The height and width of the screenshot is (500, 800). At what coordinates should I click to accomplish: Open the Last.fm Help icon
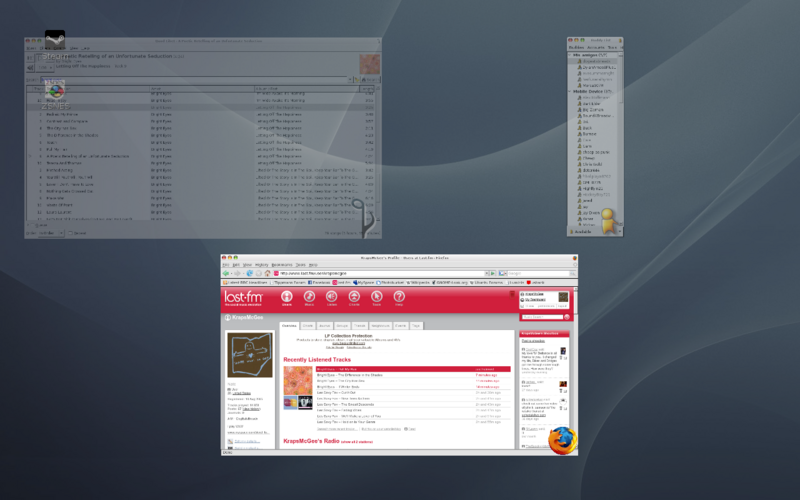tap(399, 297)
